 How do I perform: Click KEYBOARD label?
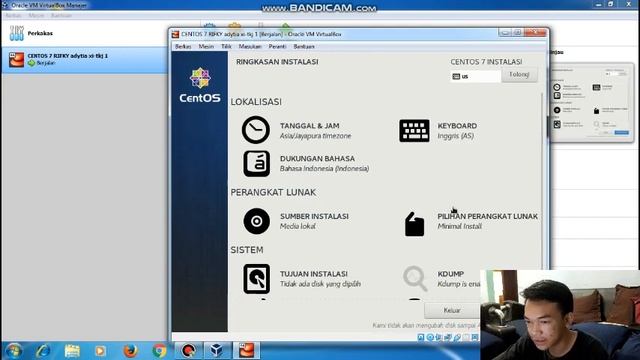pyautogui.click(x=457, y=126)
